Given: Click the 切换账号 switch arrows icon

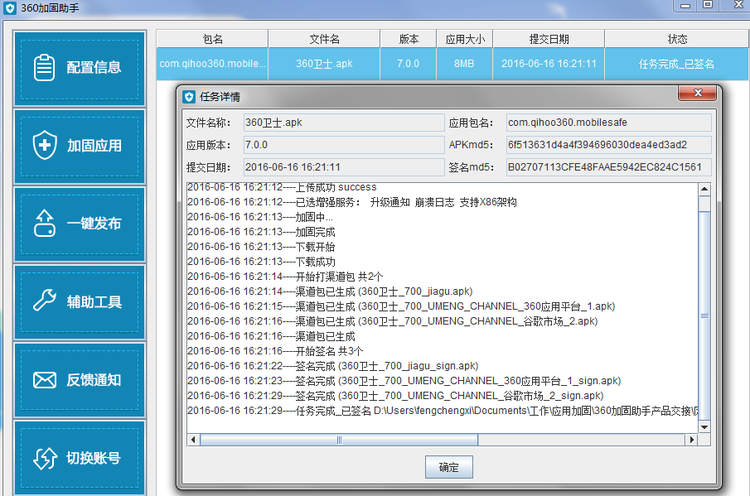Looking at the screenshot, I should 45,458.
